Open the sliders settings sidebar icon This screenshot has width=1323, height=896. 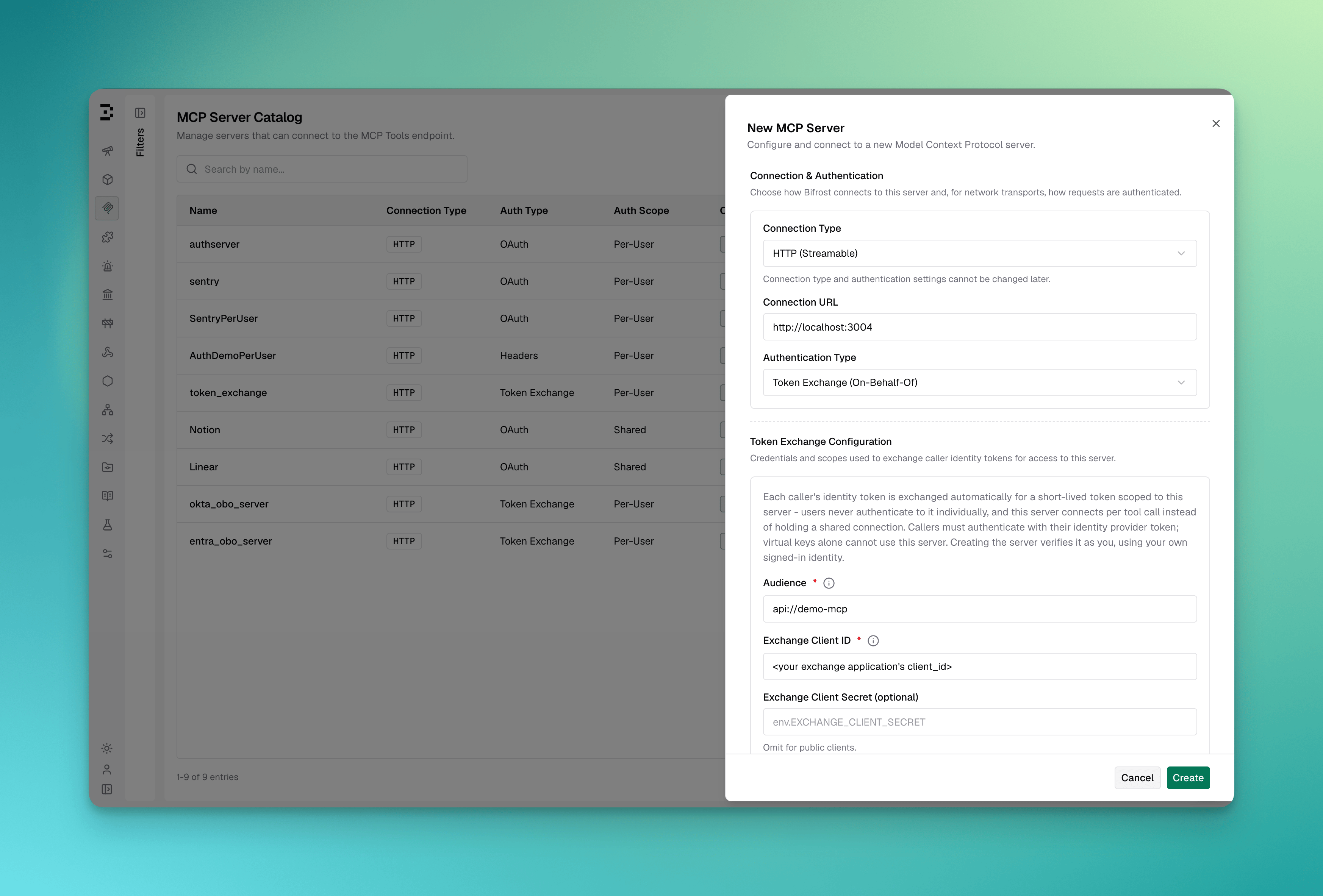[x=108, y=554]
